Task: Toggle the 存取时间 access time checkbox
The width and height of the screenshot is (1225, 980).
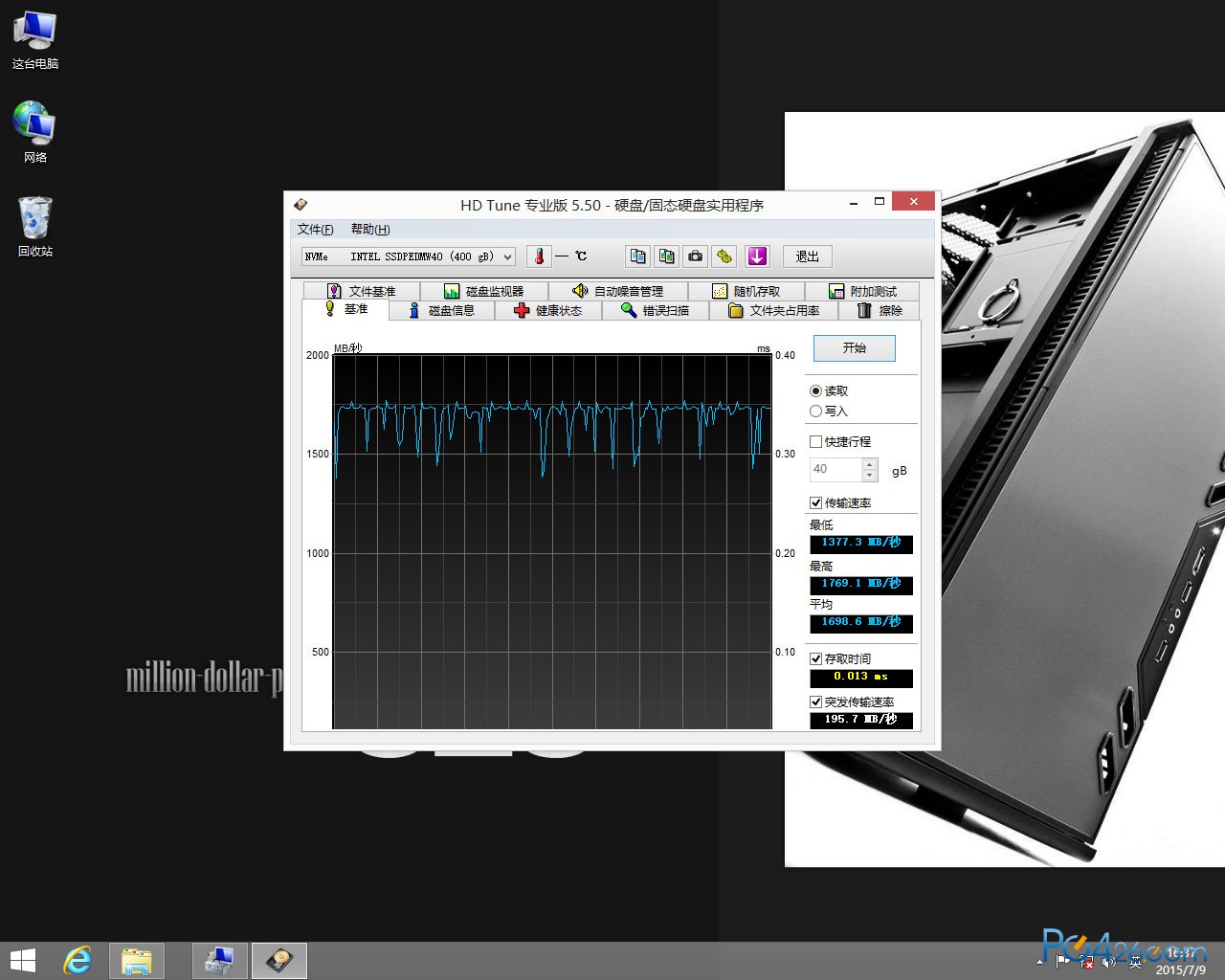Action: tap(816, 658)
